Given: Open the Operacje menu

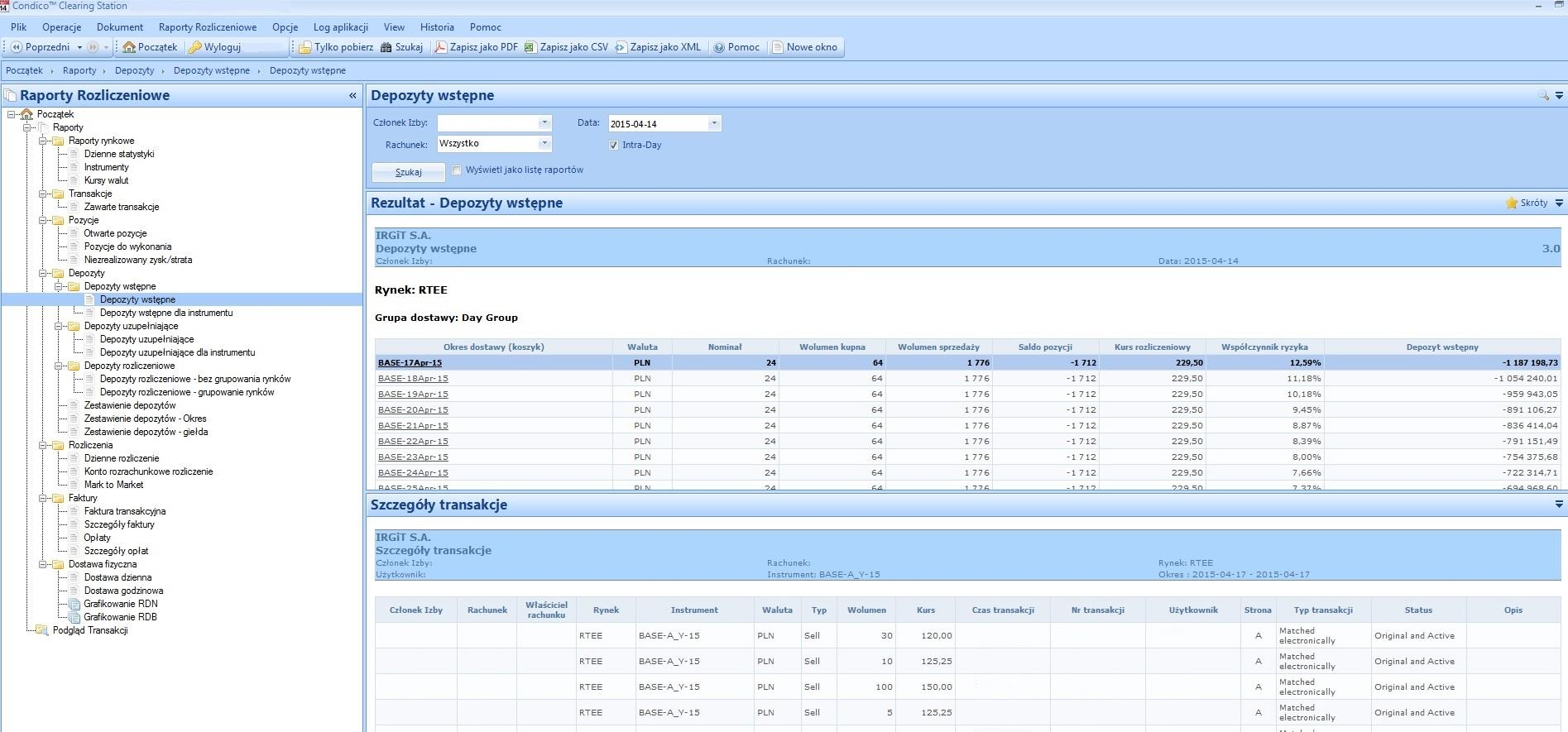Looking at the screenshot, I should click(x=62, y=27).
